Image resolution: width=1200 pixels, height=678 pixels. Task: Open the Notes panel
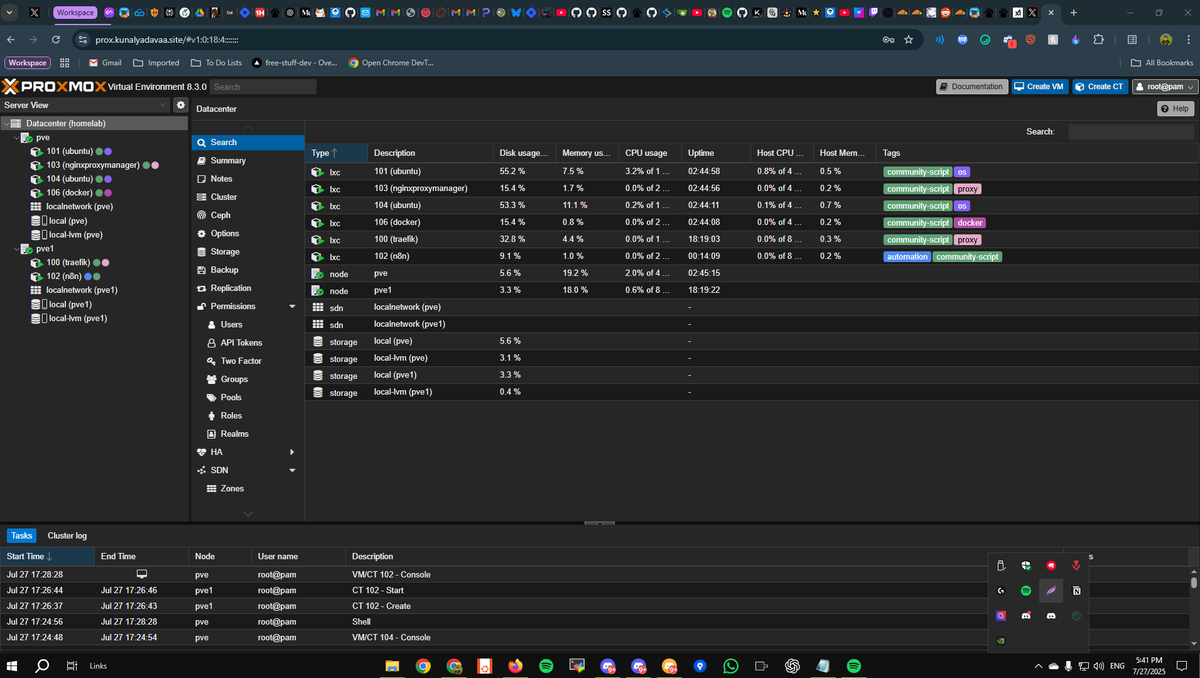(248, 179)
